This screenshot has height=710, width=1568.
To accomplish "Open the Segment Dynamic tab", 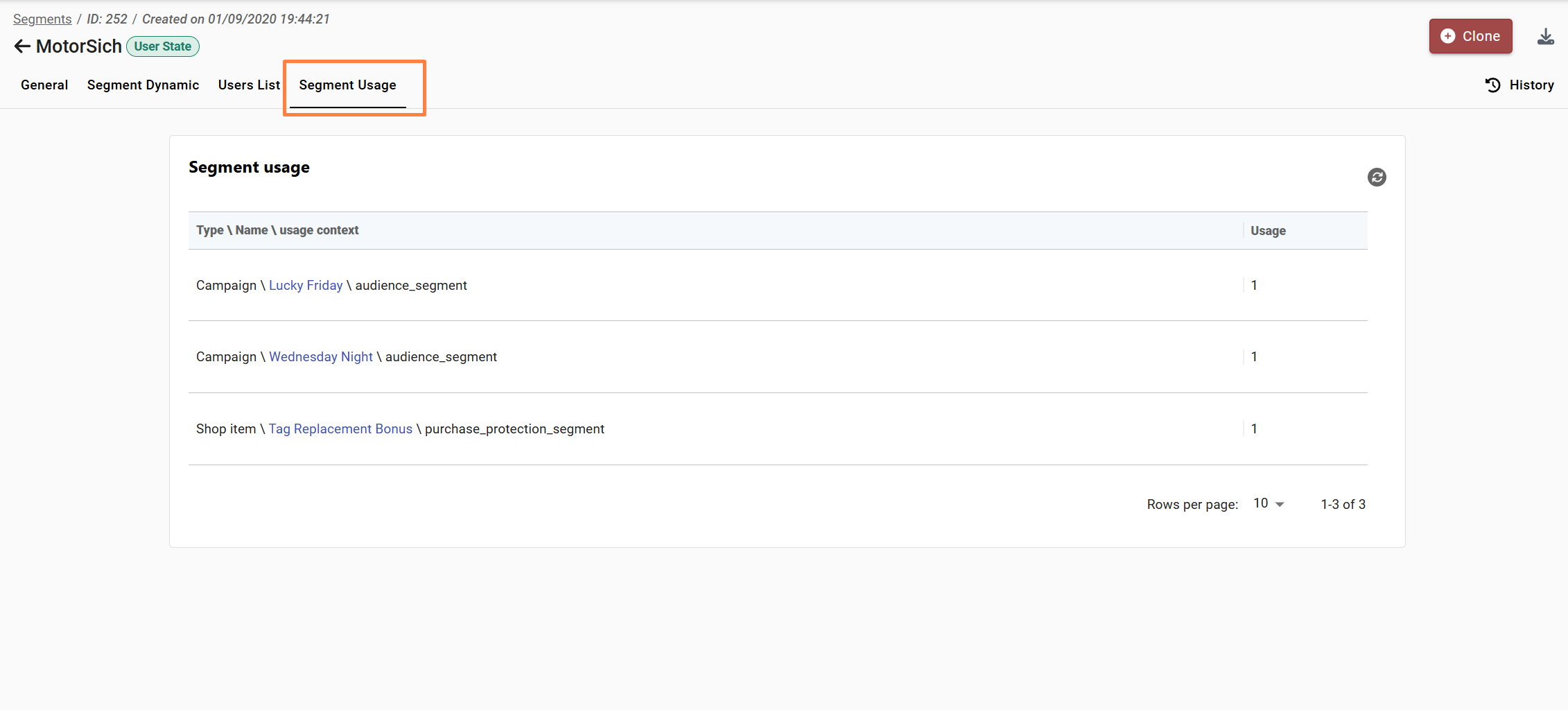I will point(143,85).
